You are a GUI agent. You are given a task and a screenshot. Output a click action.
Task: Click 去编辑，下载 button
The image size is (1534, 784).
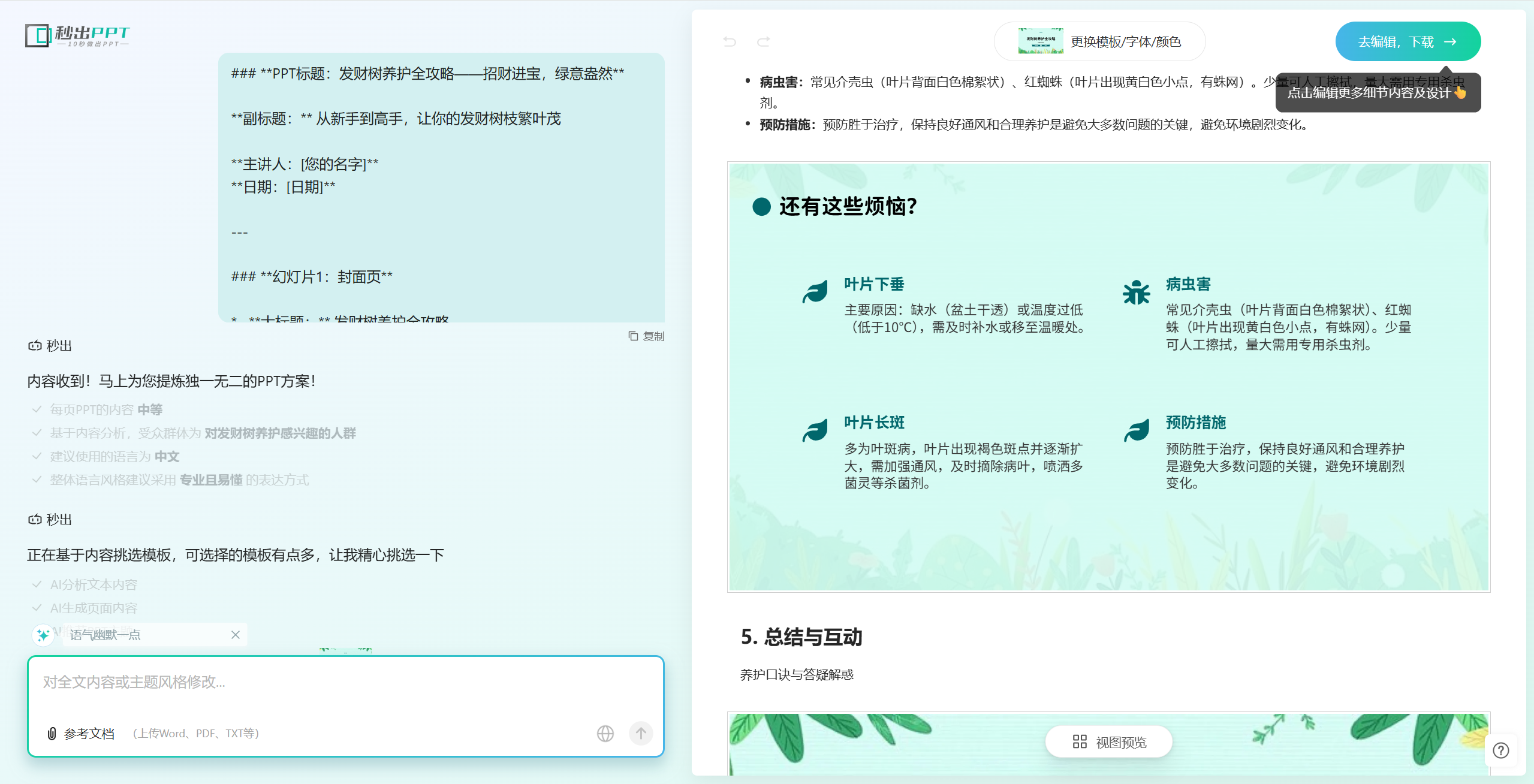click(x=1408, y=41)
